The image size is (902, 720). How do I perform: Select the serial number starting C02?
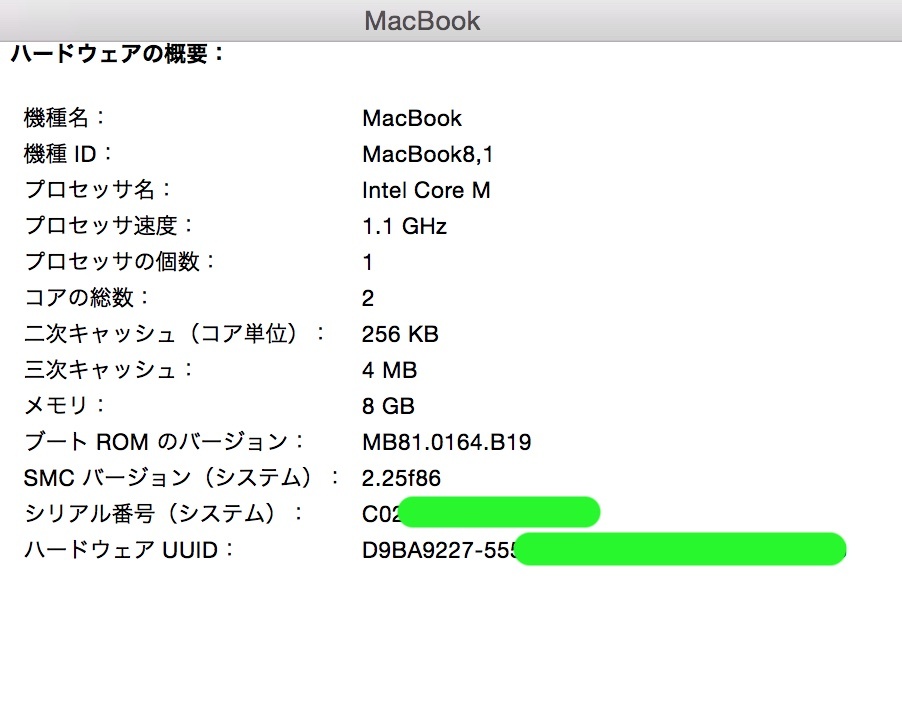tap(481, 512)
